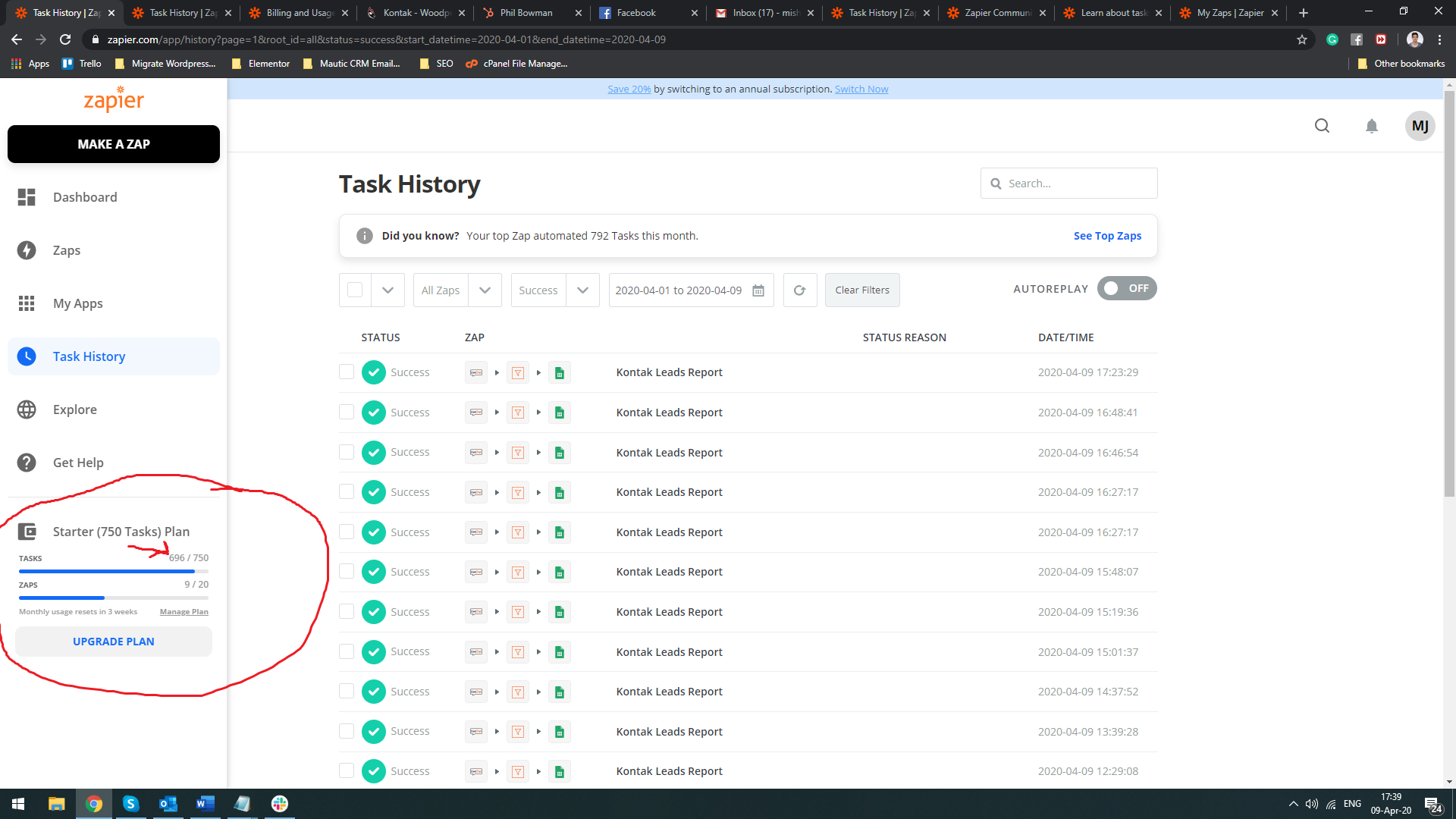Click webhook trigger icon in 15:48:07 row
1456x819 pixels.
[x=476, y=572]
